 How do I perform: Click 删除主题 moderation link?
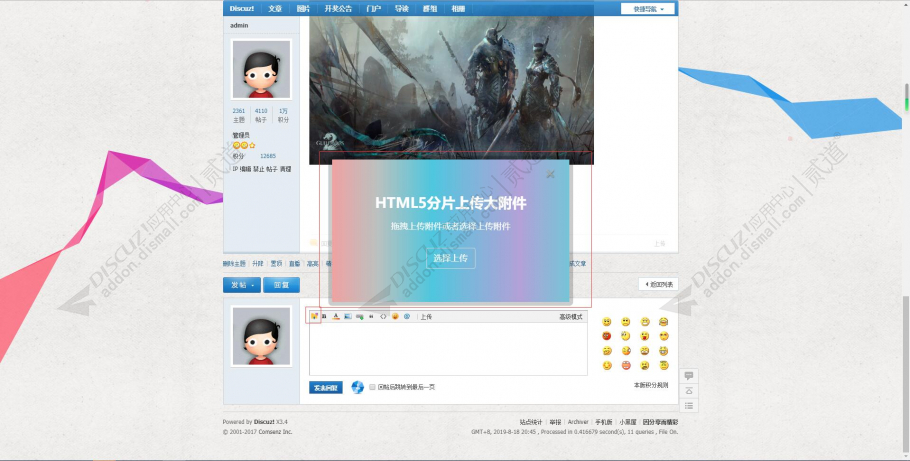(234, 264)
